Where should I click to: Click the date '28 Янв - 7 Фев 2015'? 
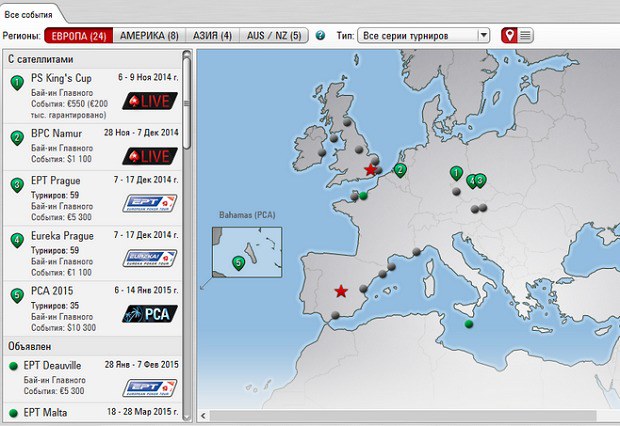142,365
